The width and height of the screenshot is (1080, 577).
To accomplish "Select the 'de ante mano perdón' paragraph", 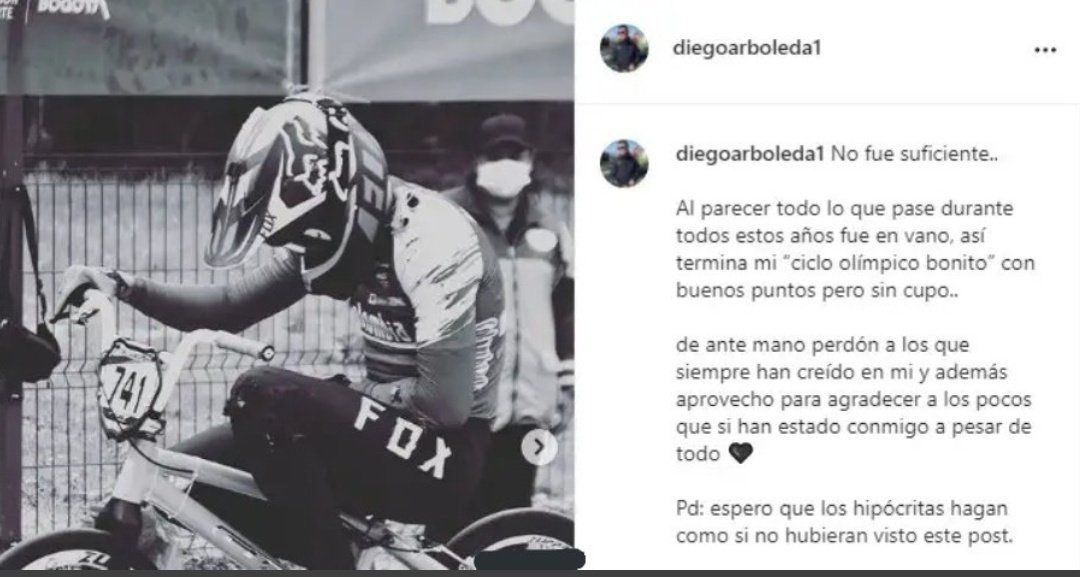I will tap(853, 399).
